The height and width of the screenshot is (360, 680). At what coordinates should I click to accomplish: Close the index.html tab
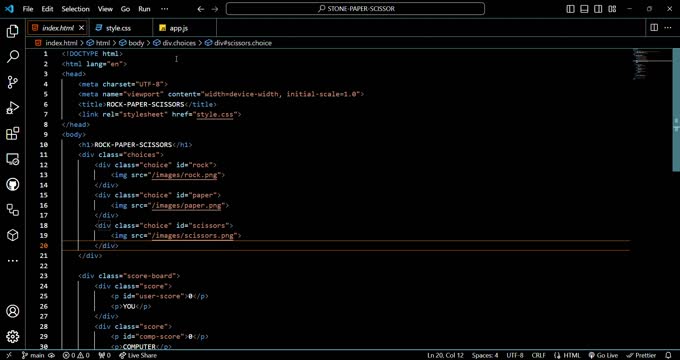[81, 28]
